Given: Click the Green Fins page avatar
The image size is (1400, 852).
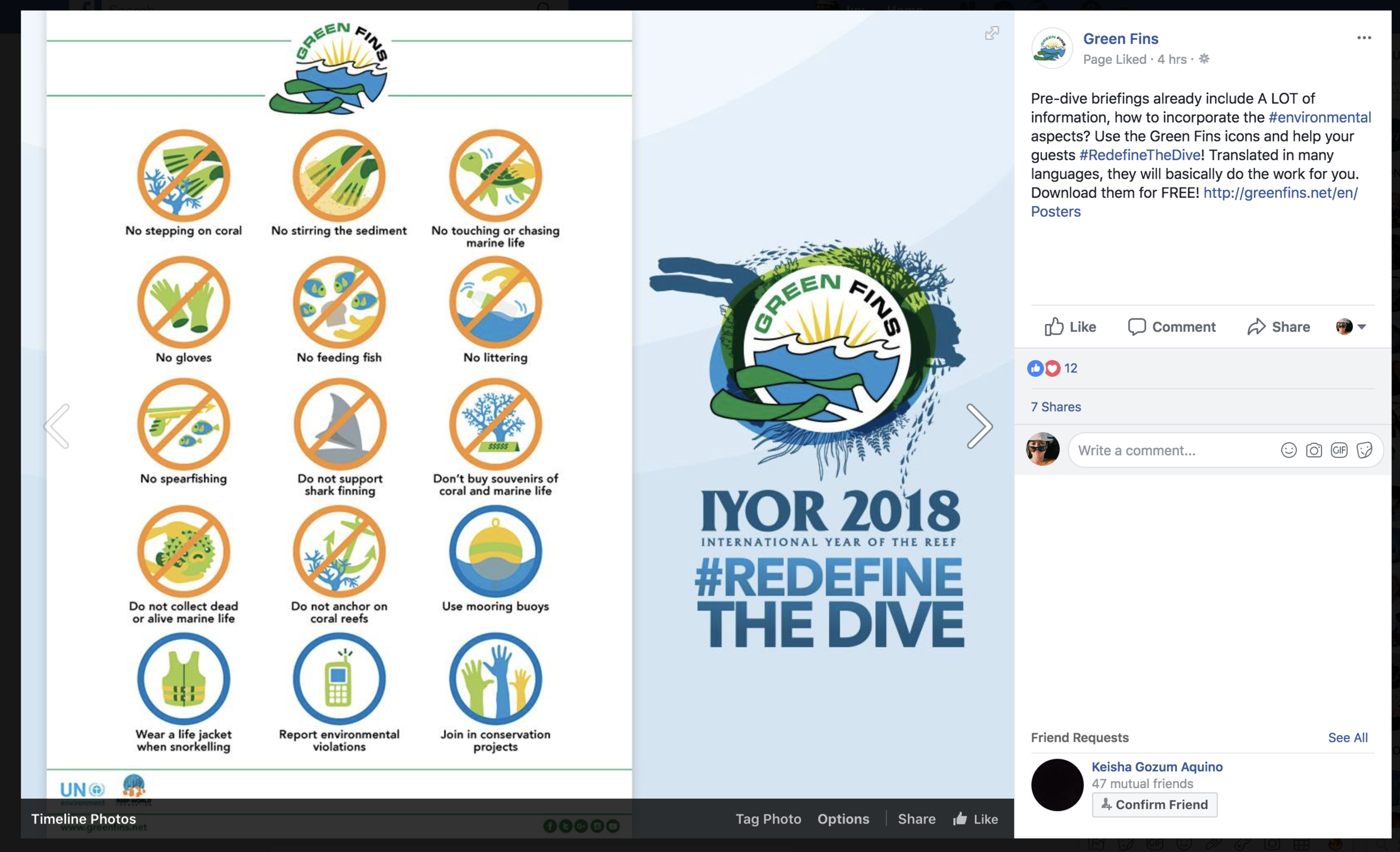Looking at the screenshot, I should point(1052,48).
